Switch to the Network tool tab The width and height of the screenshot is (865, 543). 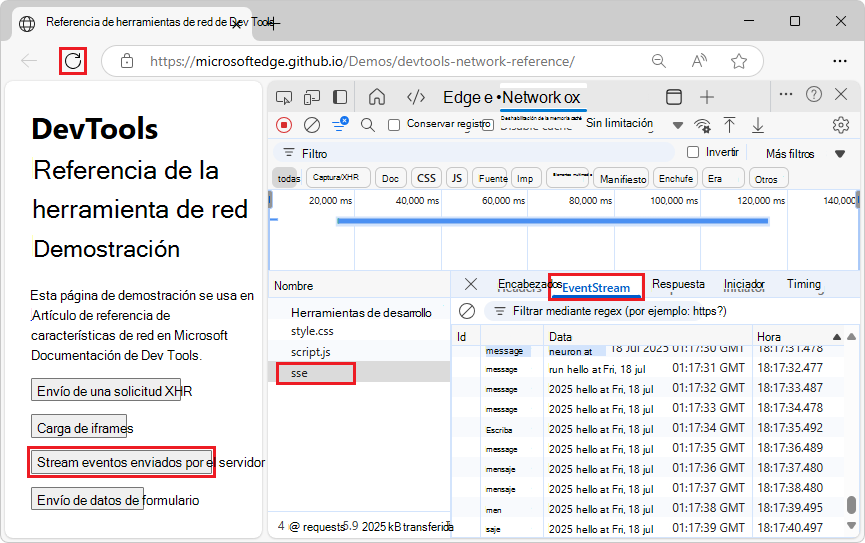pos(541,98)
